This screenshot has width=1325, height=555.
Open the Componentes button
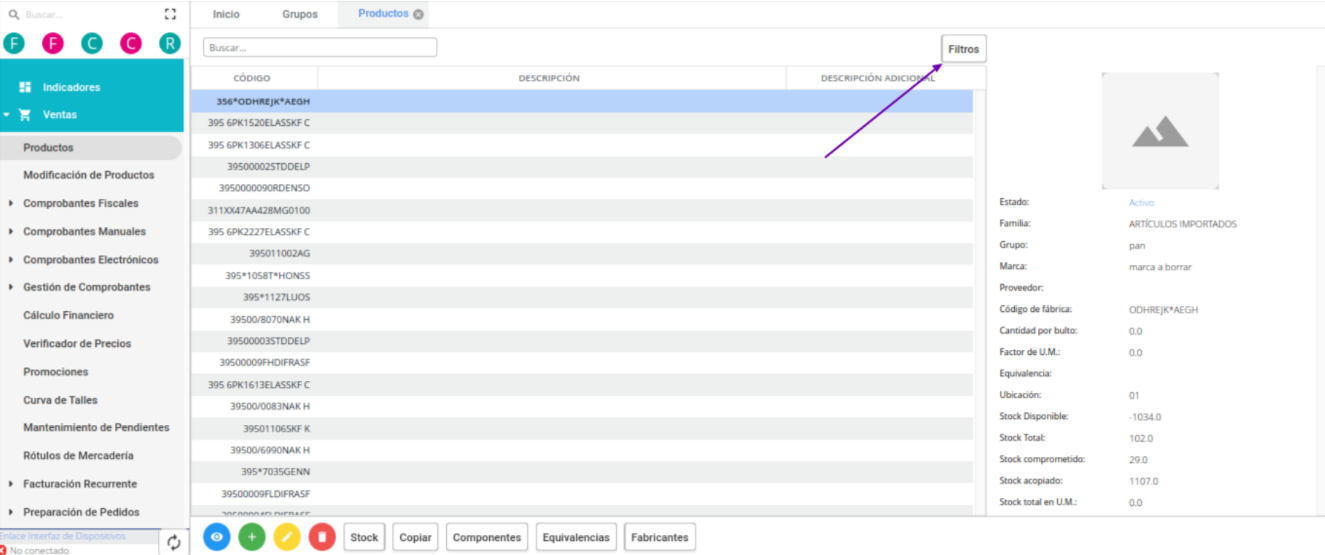click(x=487, y=537)
